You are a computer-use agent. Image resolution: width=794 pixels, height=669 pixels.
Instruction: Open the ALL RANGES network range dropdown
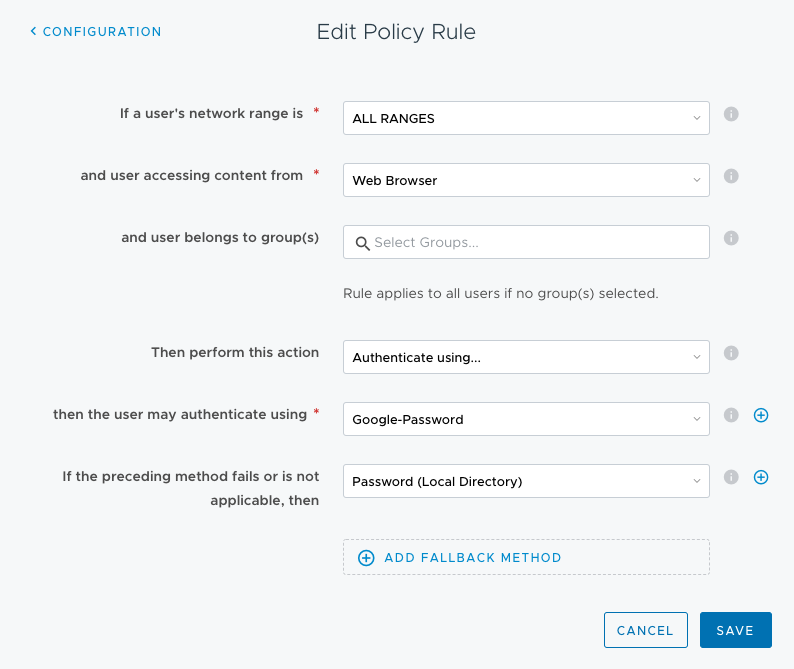pos(526,118)
